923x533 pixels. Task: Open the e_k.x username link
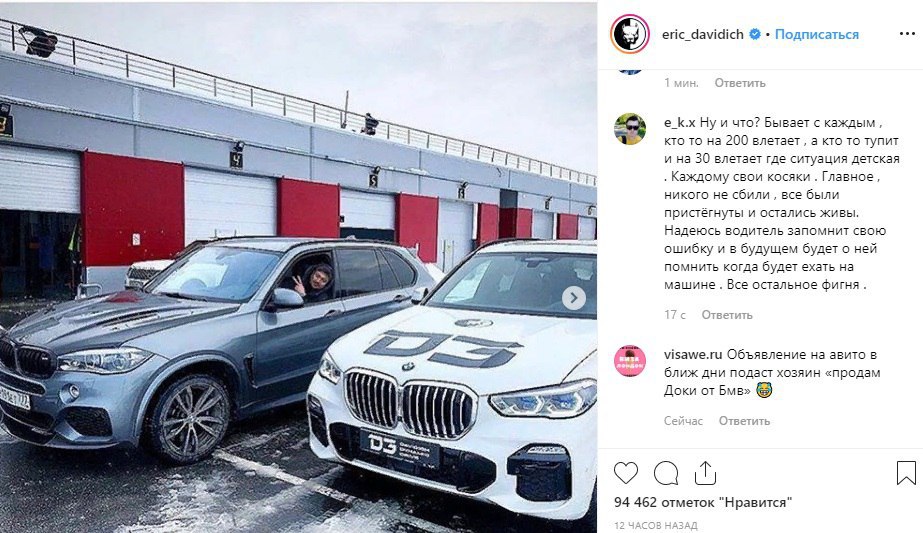coord(680,123)
